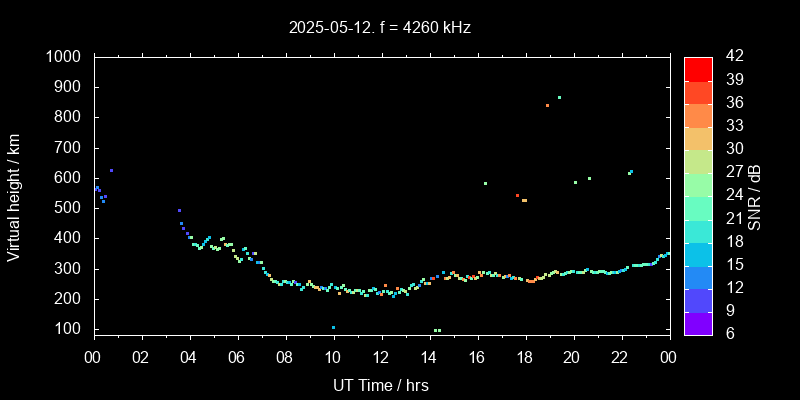Click the '42' label on the SNR colorbar
This screenshot has width=800, height=400.
pyautogui.click(x=731, y=57)
